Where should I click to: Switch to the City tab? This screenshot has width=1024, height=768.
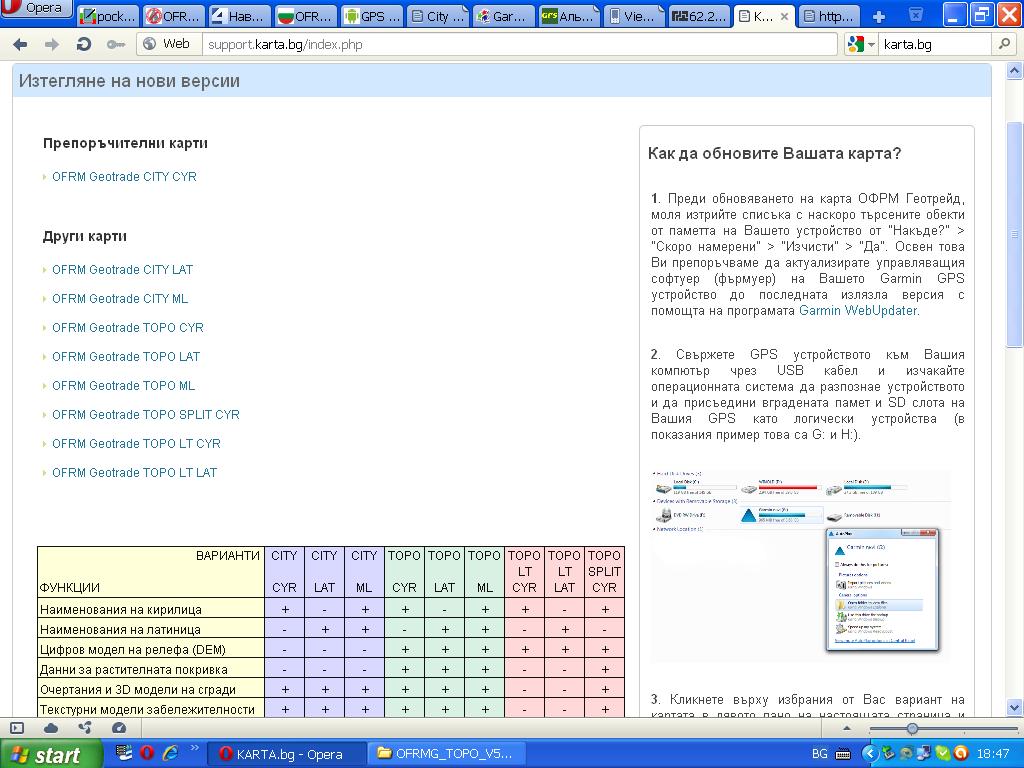point(436,16)
